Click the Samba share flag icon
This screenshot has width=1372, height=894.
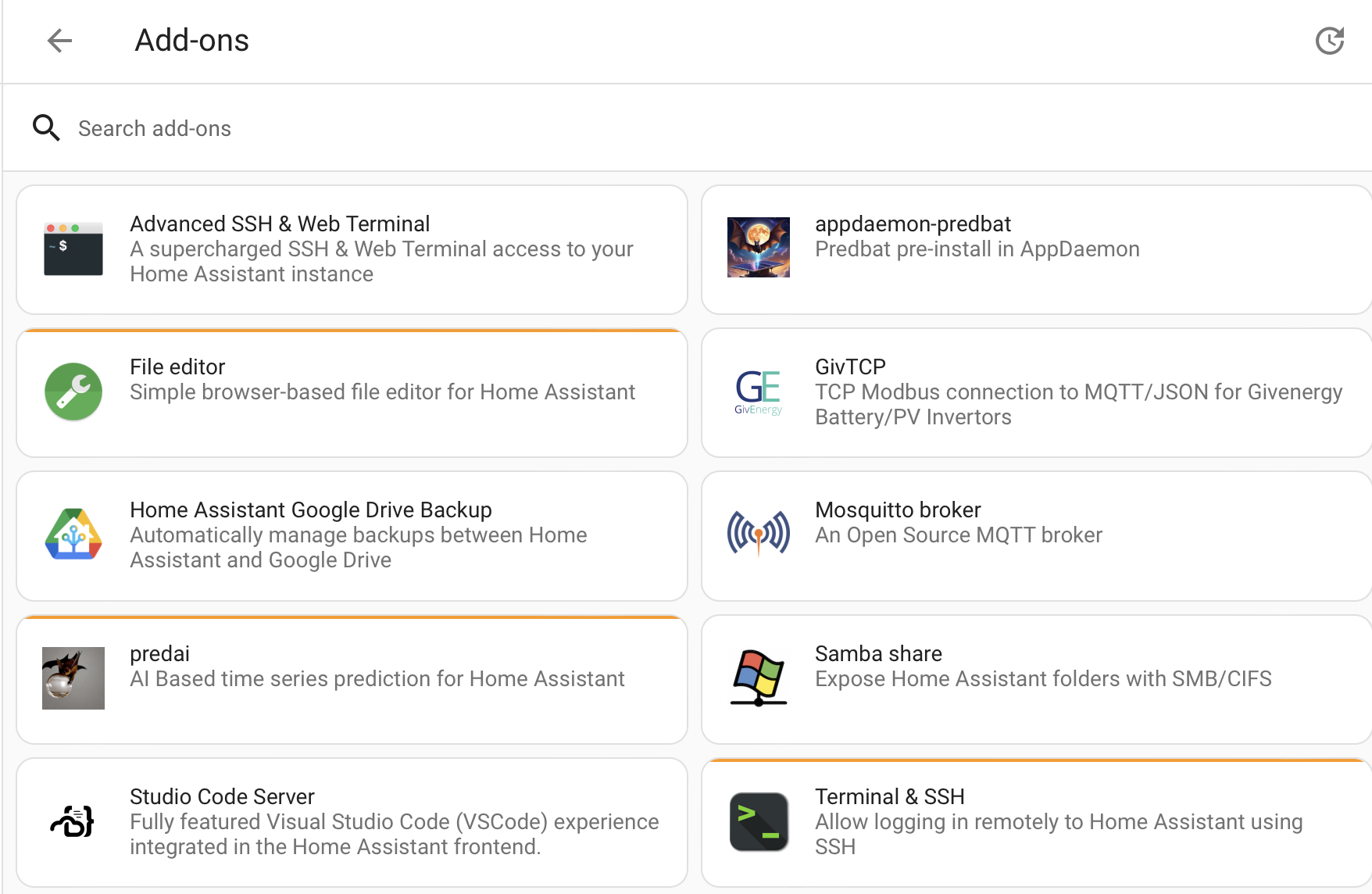759,678
